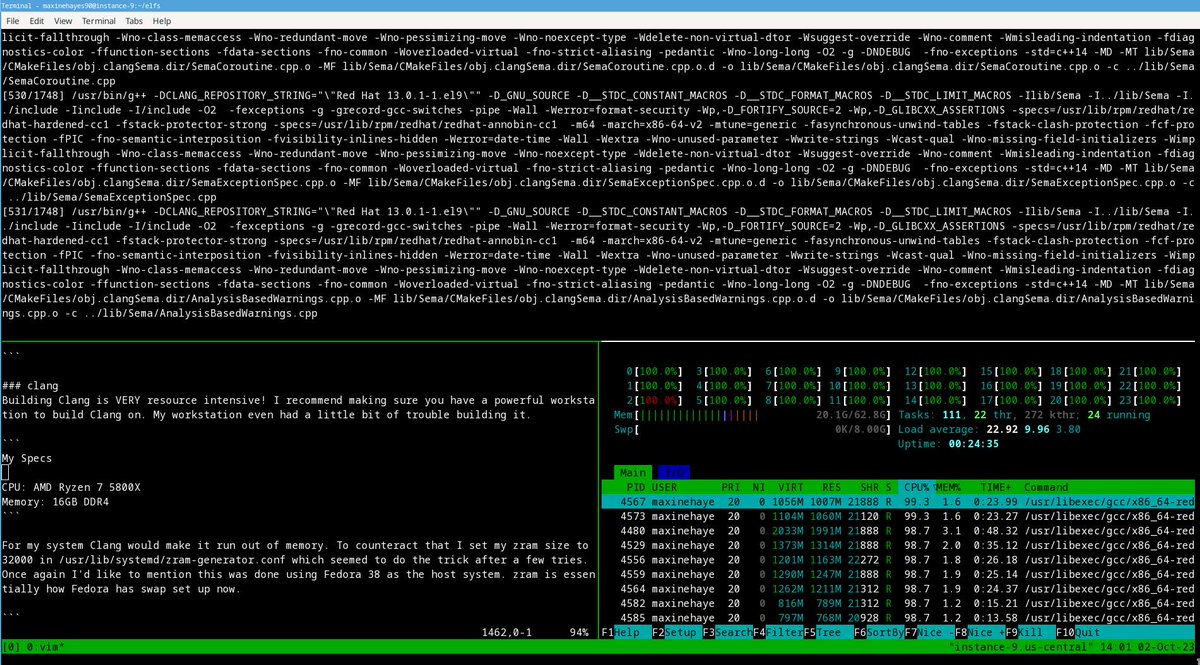Click the Mem usage bar meter
The image size is (1200, 665).
(x=750, y=414)
